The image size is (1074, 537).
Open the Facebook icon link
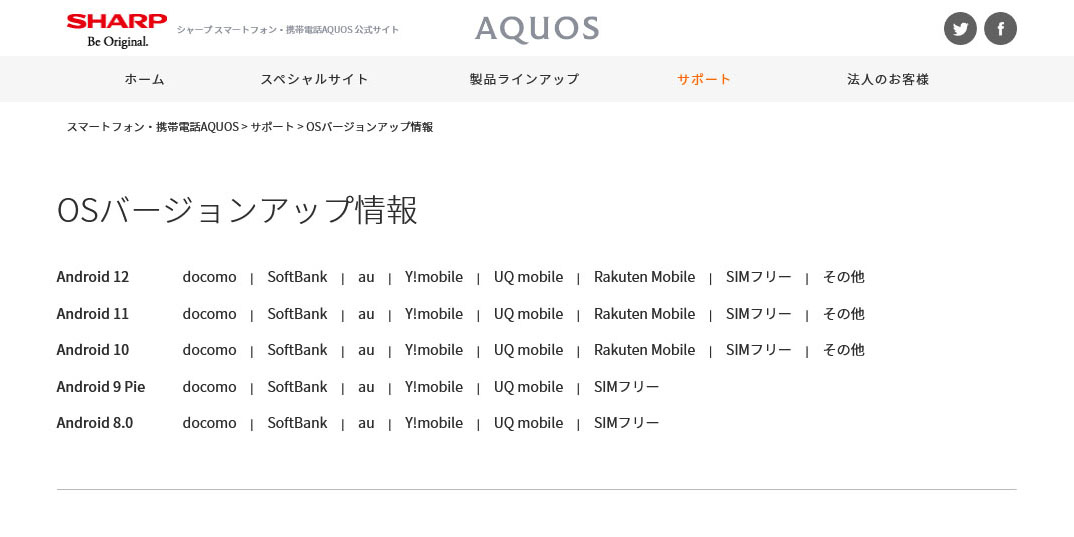click(x=1000, y=29)
